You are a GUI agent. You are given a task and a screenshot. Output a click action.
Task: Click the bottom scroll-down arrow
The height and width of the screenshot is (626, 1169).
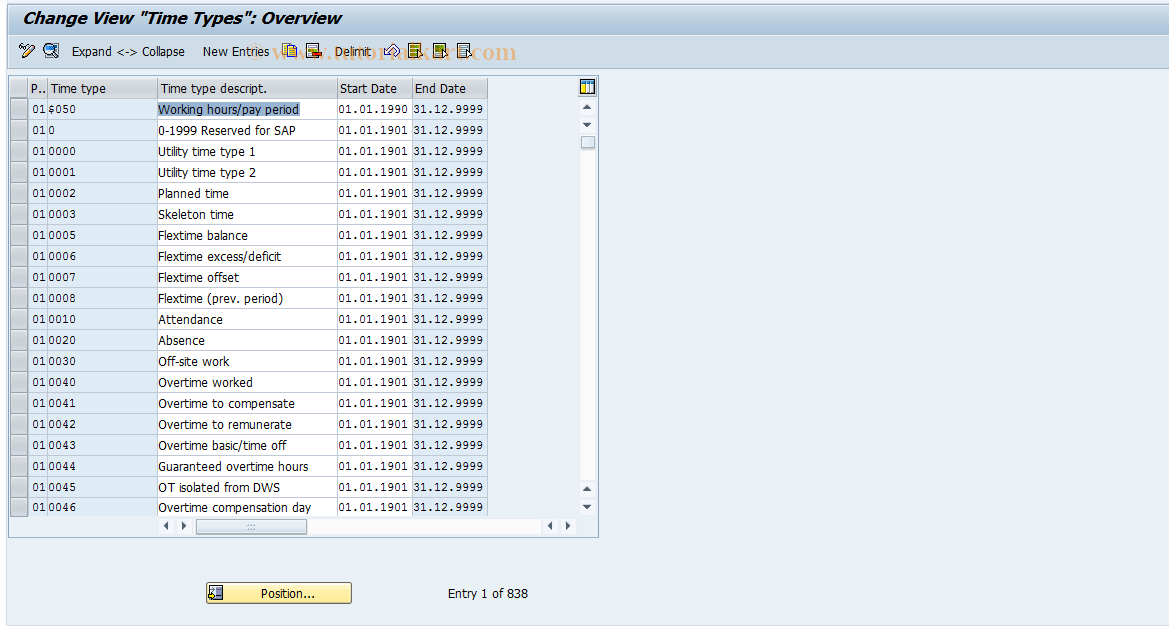pos(587,507)
